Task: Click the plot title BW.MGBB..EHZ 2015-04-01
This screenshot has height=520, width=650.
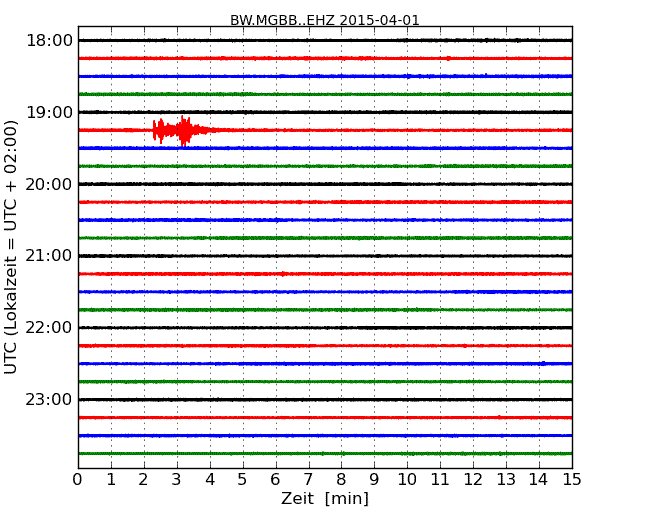Action: point(325,20)
